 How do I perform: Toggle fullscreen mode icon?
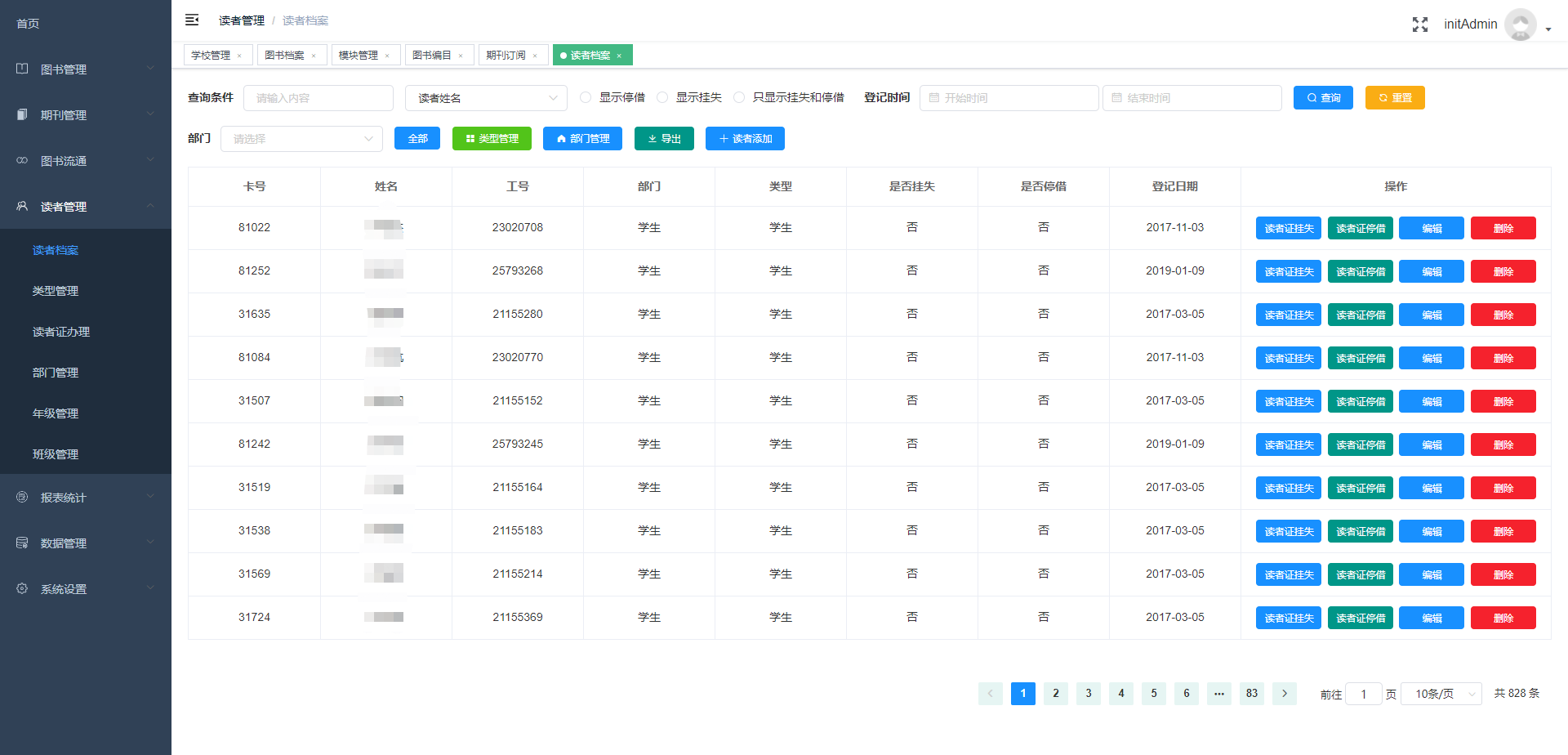click(1420, 25)
